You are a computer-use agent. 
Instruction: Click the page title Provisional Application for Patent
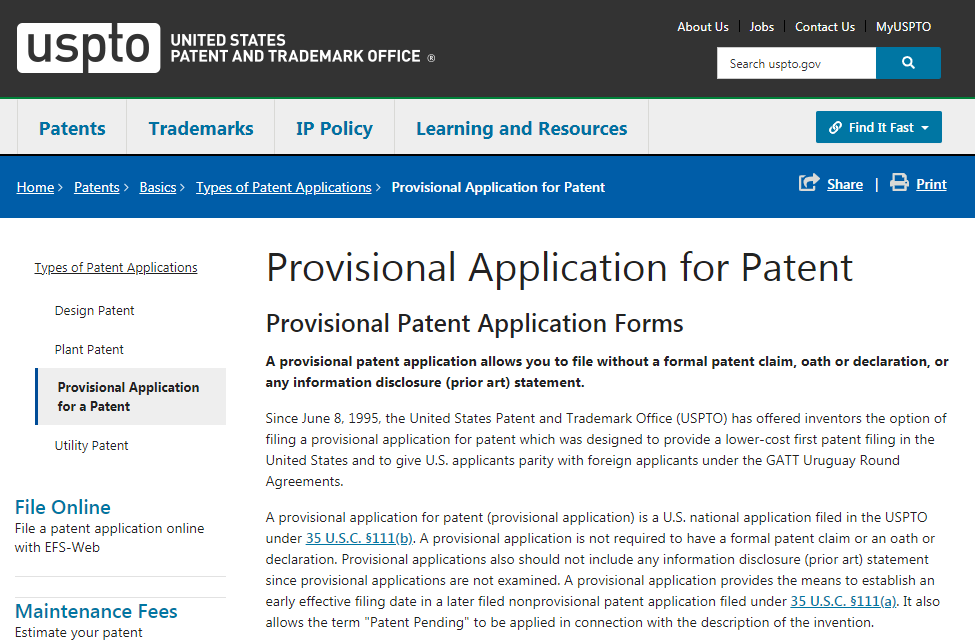coord(559,268)
